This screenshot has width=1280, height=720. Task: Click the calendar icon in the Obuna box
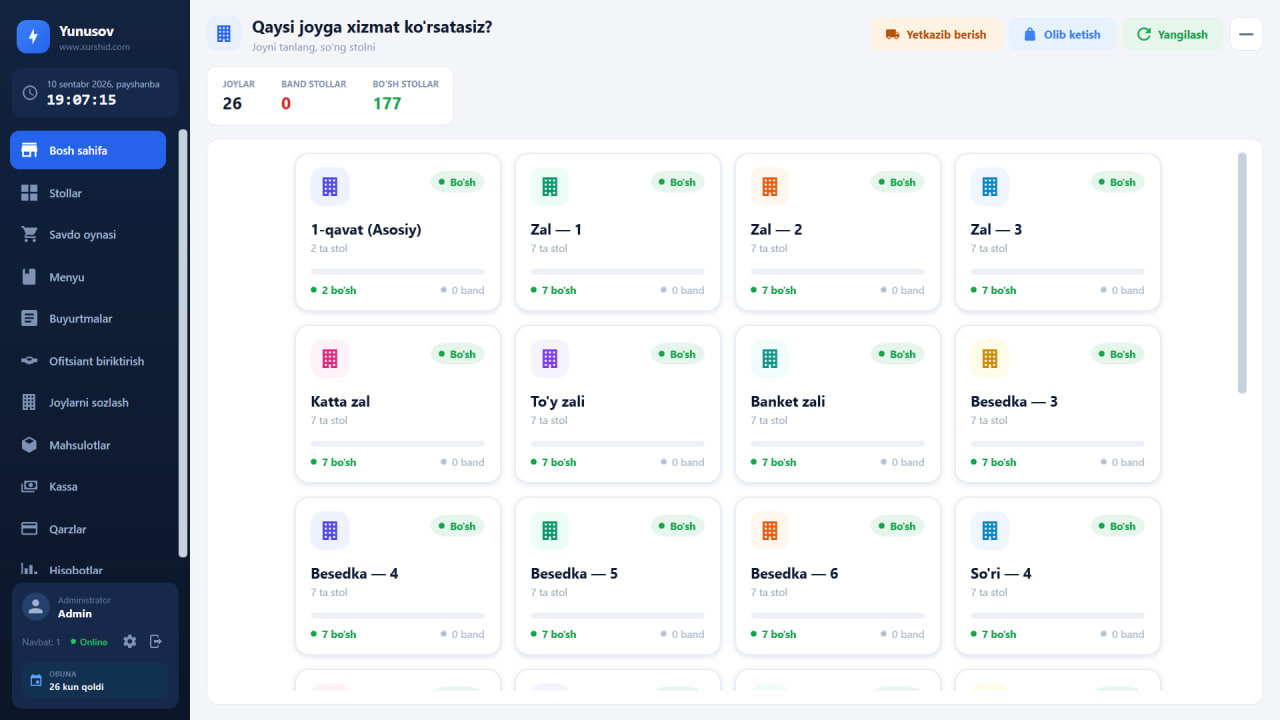(36, 680)
